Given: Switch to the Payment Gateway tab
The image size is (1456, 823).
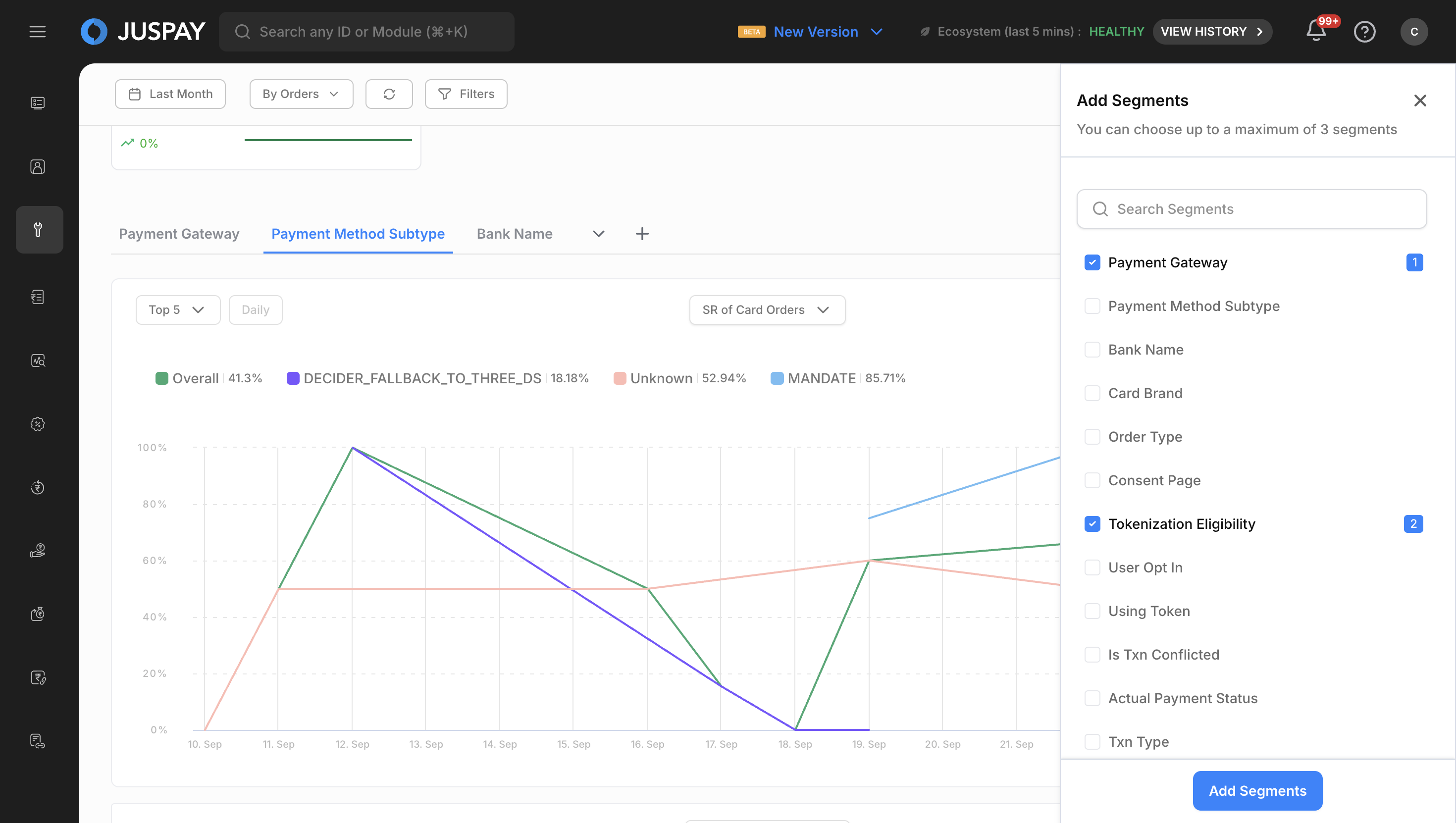Looking at the screenshot, I should click(x=179, y=234).
